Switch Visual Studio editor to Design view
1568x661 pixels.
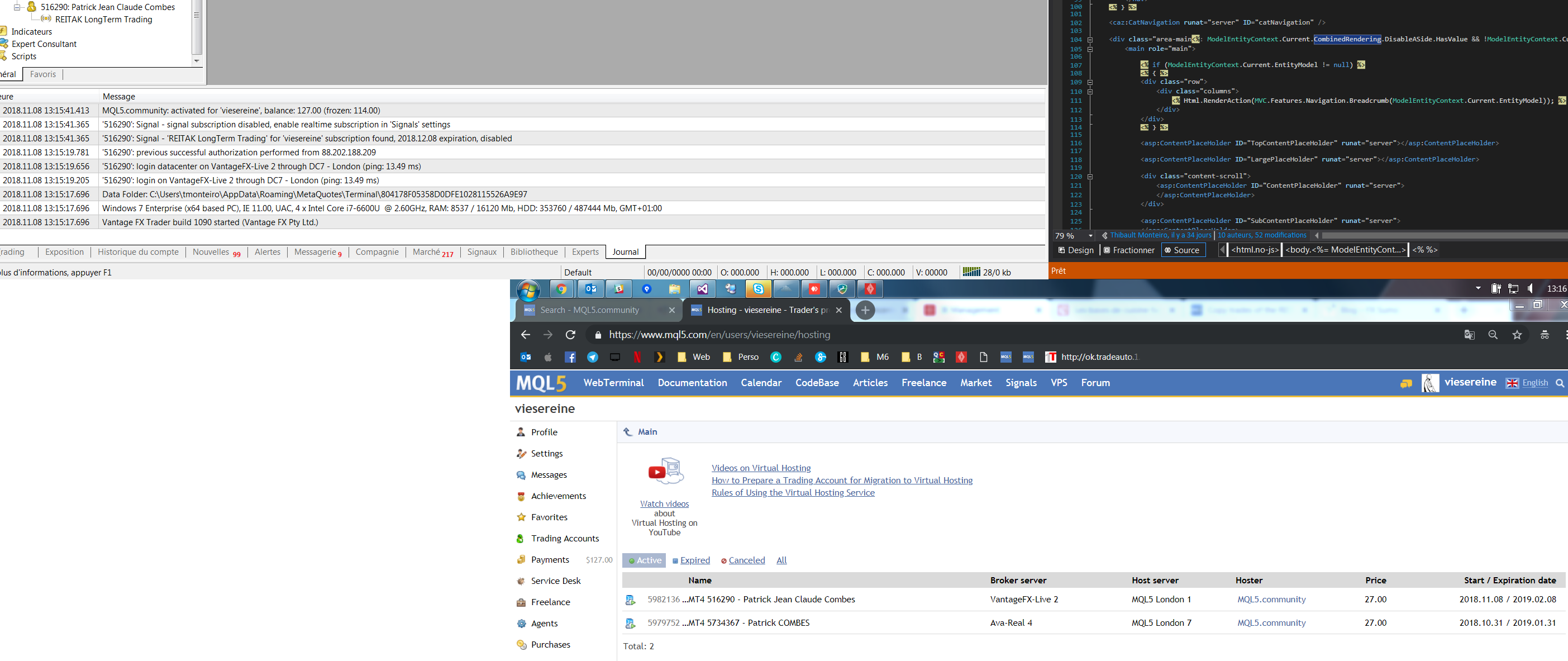click(x=1075, y=250)
